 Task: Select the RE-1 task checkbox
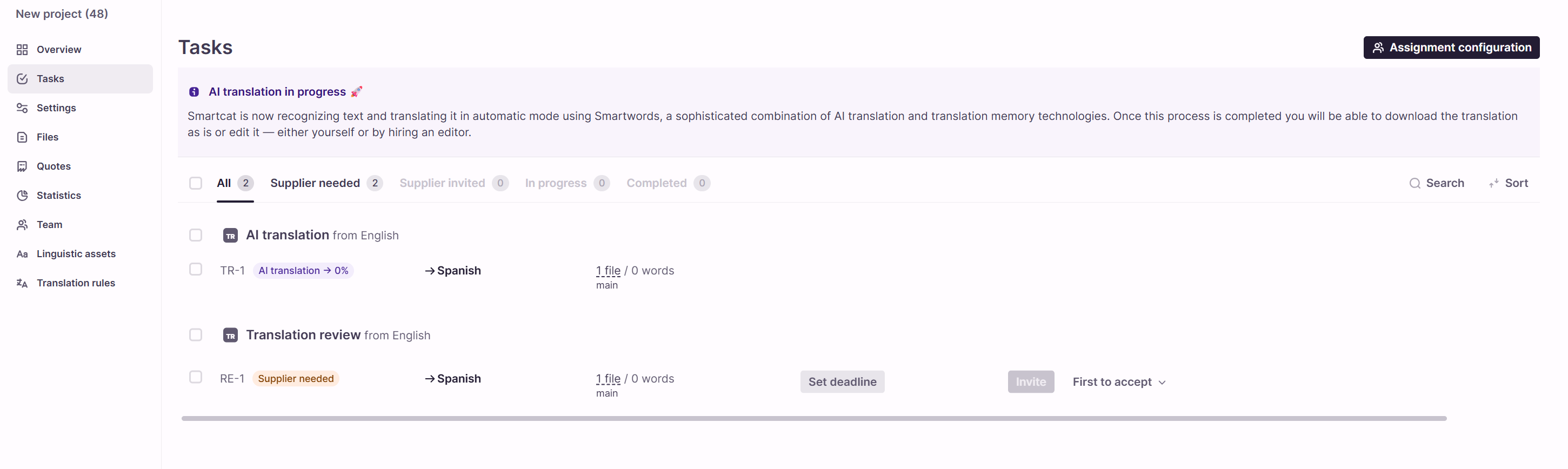tap(195, 377)
